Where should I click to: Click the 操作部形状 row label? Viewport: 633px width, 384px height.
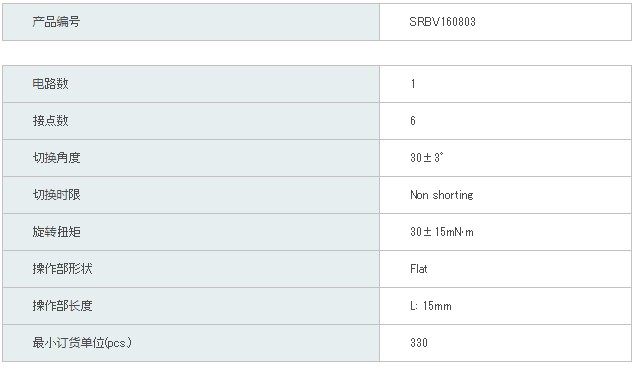click(63, 269)
